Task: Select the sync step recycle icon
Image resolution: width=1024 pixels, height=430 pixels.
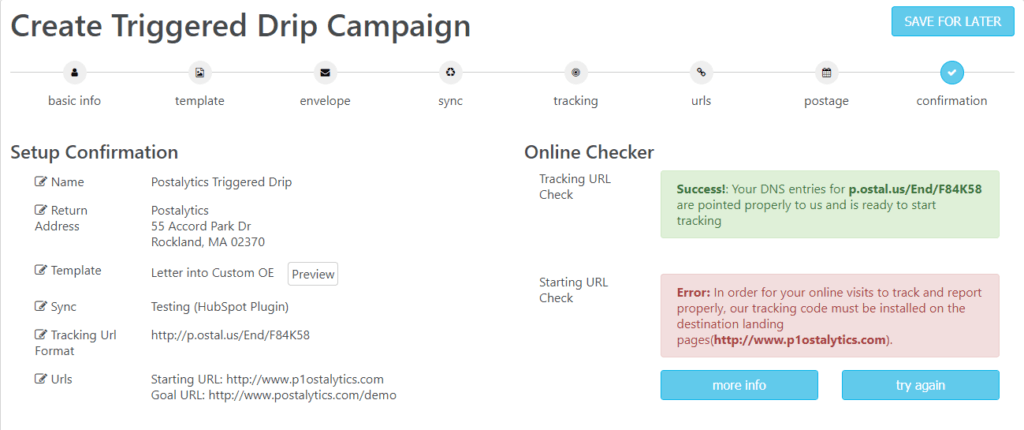Action: coord(451,73)
